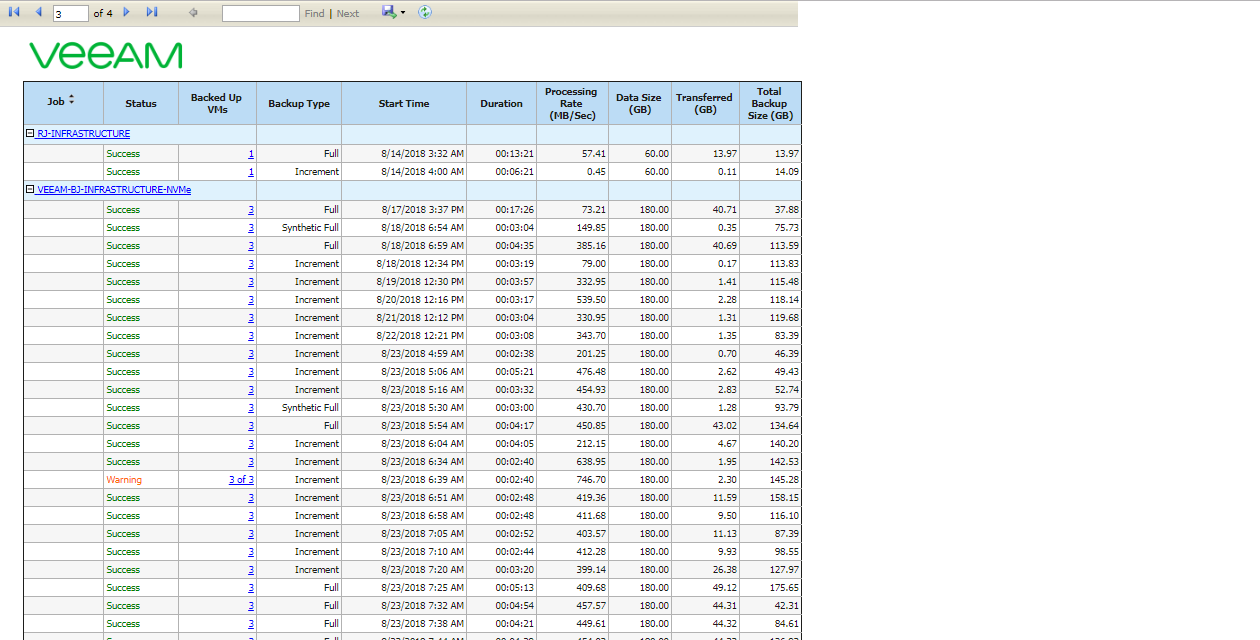Open VM count link for 8/14/2018 4:00 AM

click(x=251, y=172)
